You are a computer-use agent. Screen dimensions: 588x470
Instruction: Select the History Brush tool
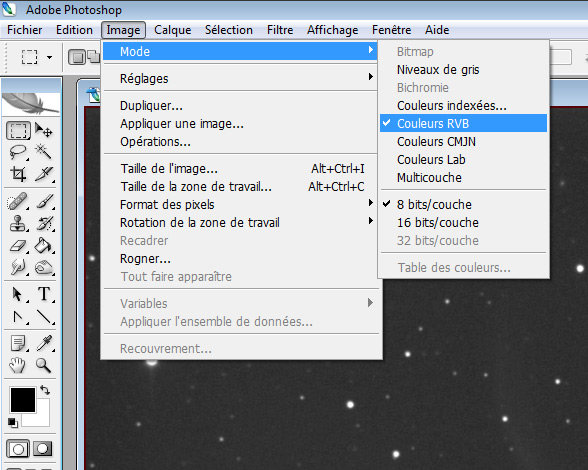pos(45,223)
